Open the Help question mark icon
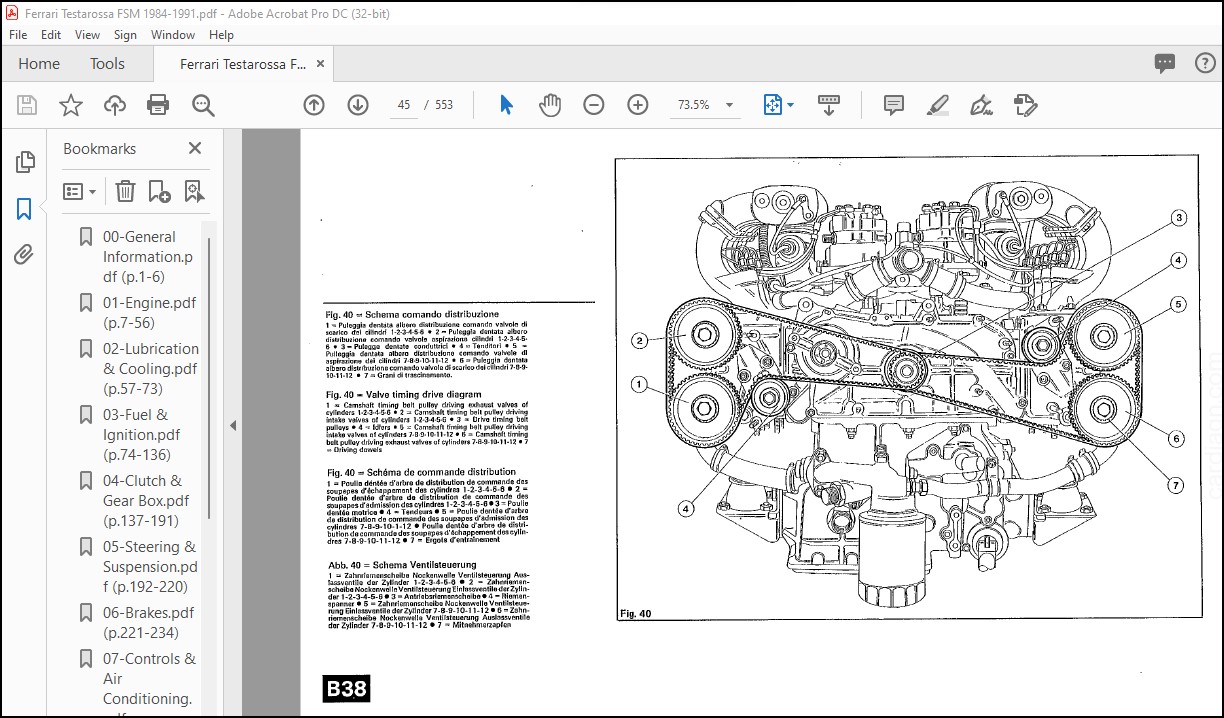 pos(1205,63)
